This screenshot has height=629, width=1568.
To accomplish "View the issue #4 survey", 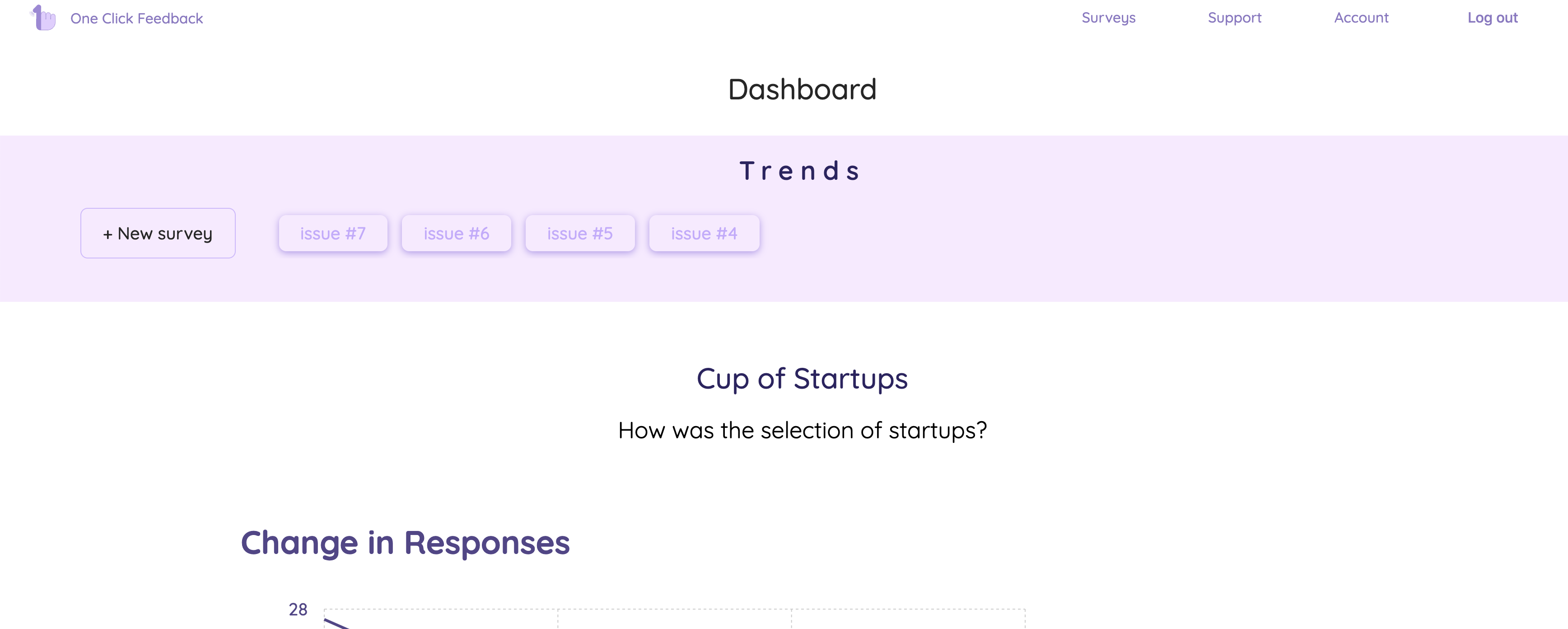I will 704,233.
